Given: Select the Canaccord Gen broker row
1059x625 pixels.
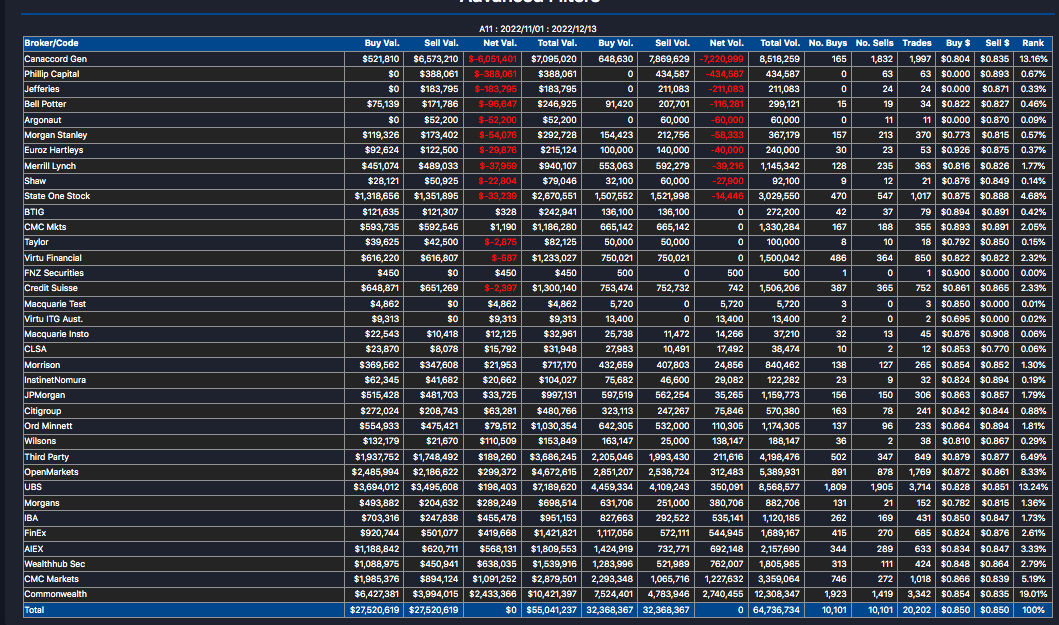Looking at the screenshot, I should point(538,59).
